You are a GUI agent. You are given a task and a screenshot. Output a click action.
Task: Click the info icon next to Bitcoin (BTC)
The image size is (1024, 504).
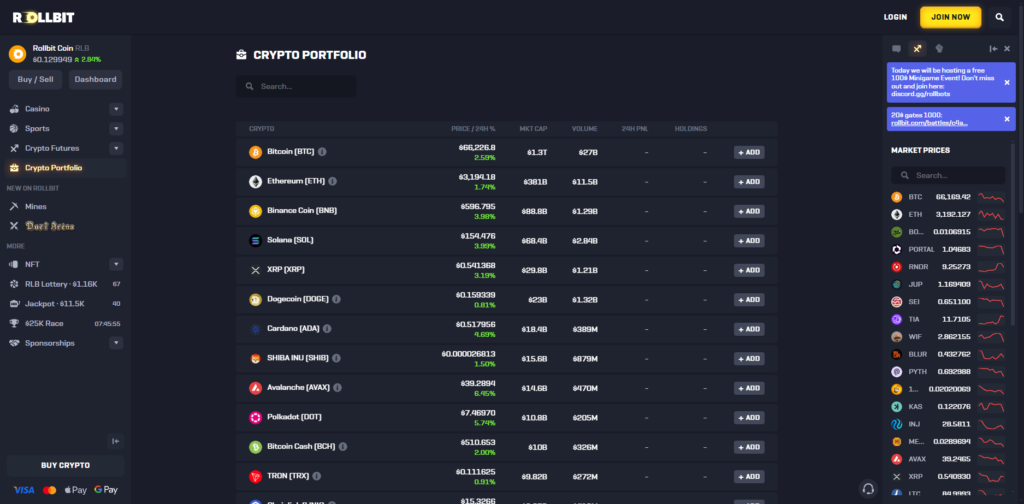point(322,151)
